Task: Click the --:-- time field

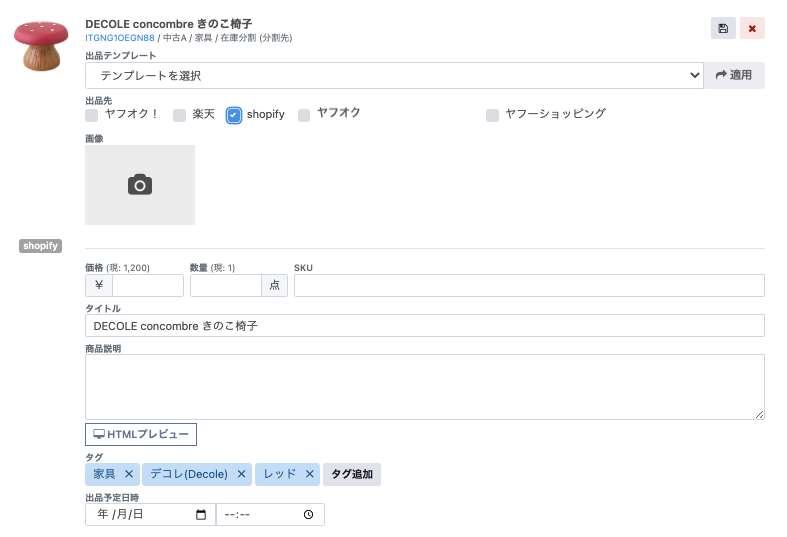Action: (270, 514)
